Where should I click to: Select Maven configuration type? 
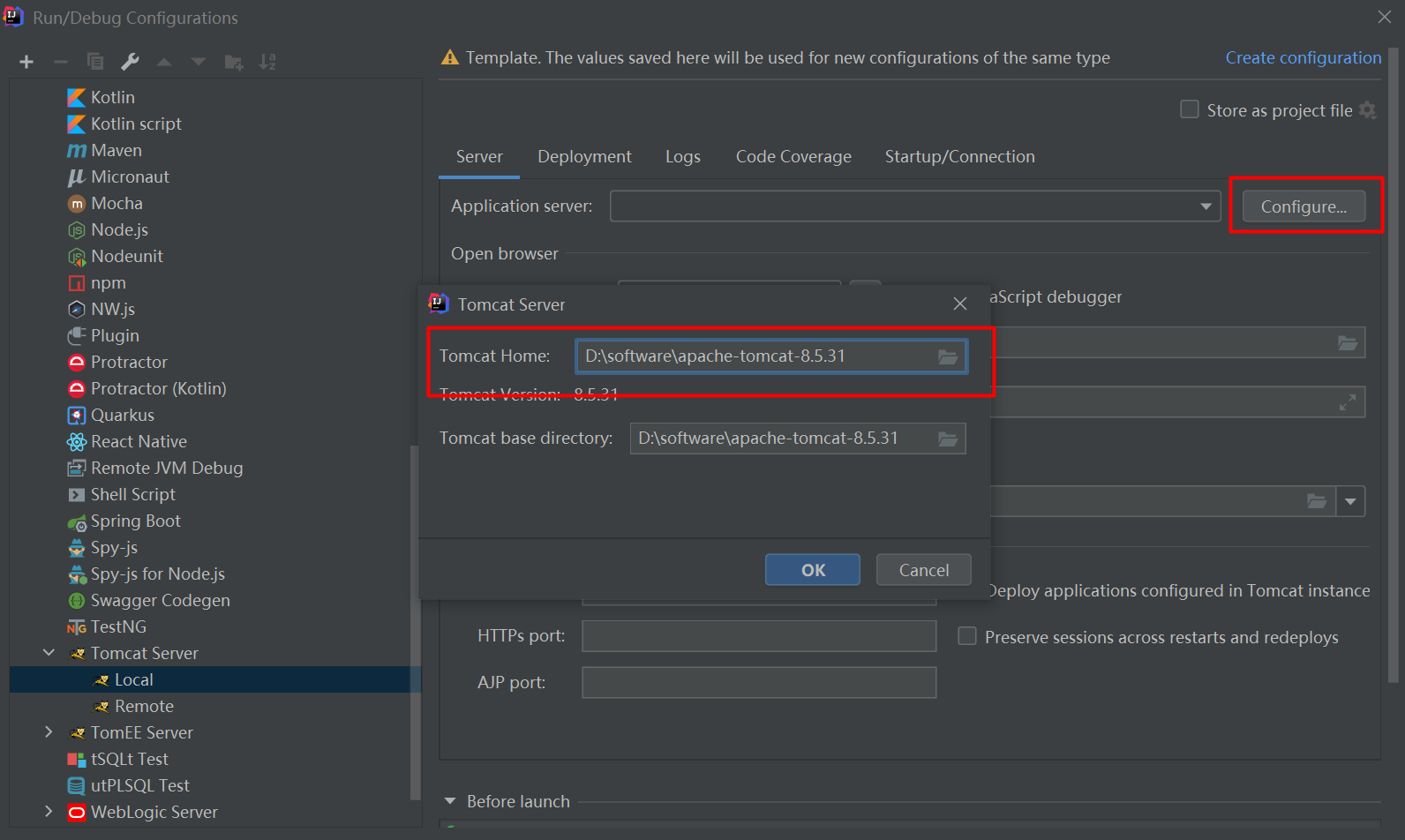pos(116,150)
